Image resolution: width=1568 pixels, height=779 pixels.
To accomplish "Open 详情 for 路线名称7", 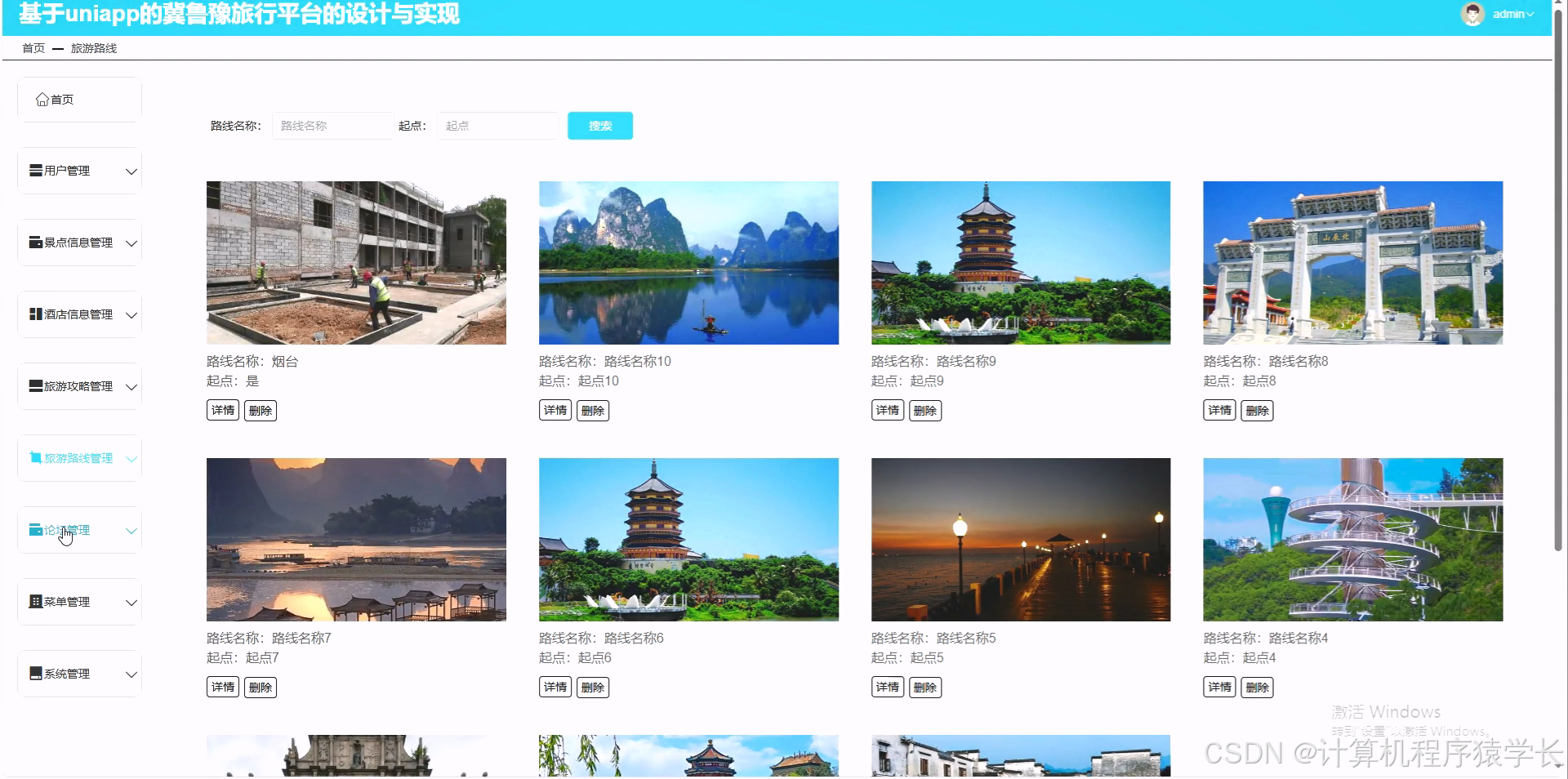I will [x=223, y=688].
